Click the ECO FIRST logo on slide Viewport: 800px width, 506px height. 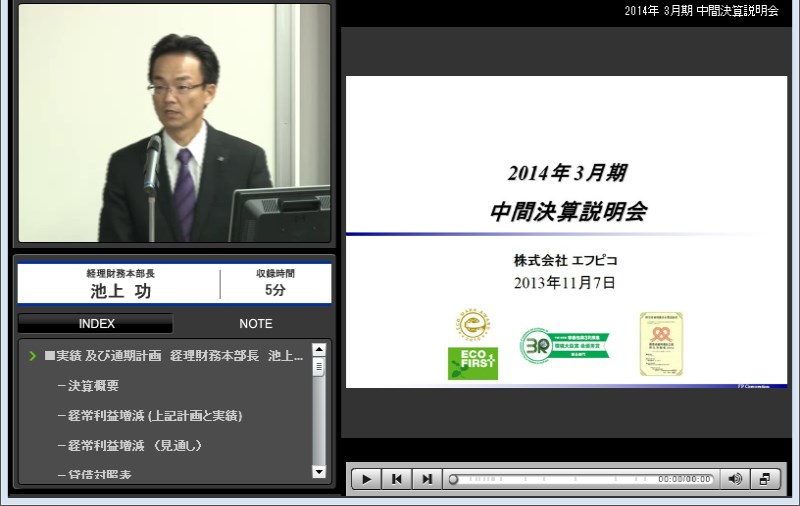472,363
